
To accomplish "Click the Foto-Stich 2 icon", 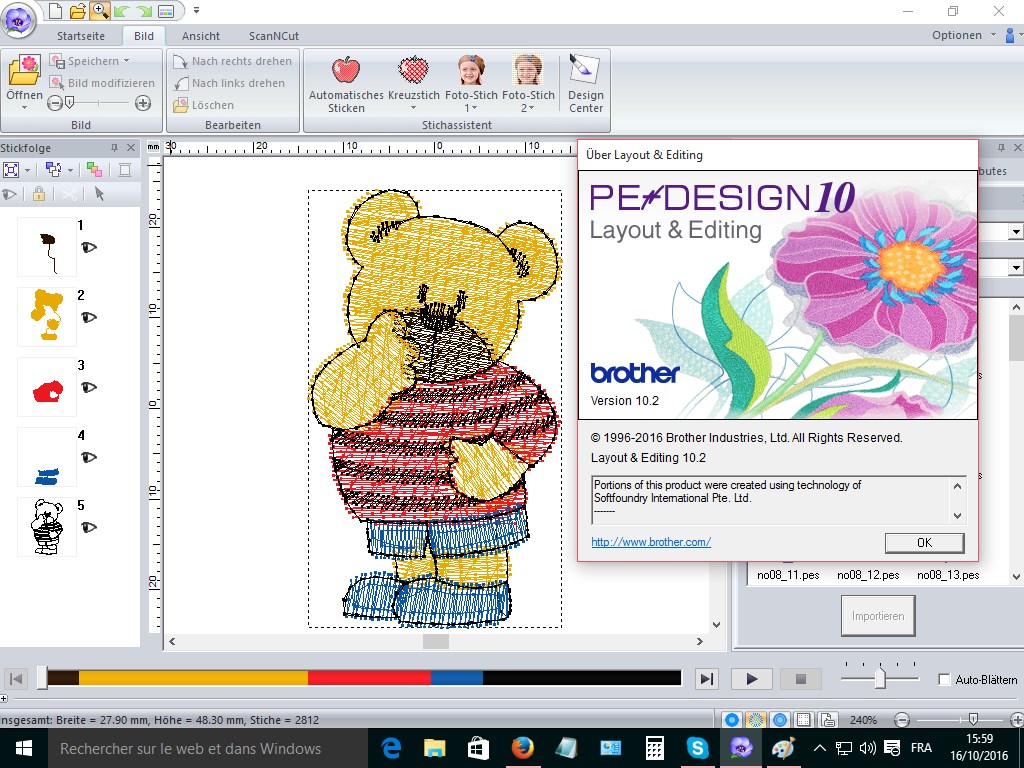I will pos(528,70).
